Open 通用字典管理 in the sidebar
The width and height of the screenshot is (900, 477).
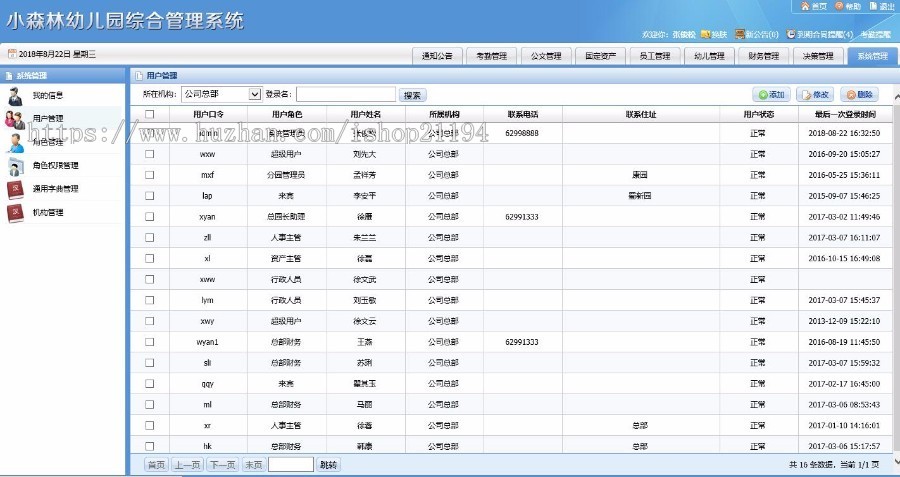tap(55, 189)
